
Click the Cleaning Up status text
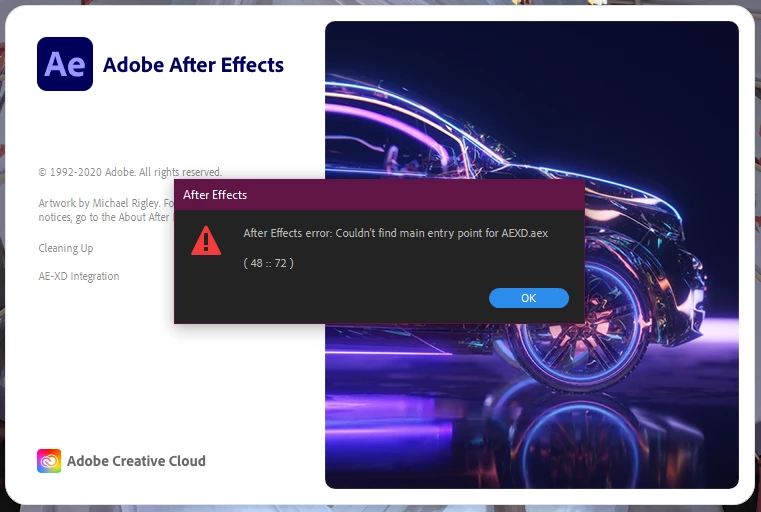66,248
